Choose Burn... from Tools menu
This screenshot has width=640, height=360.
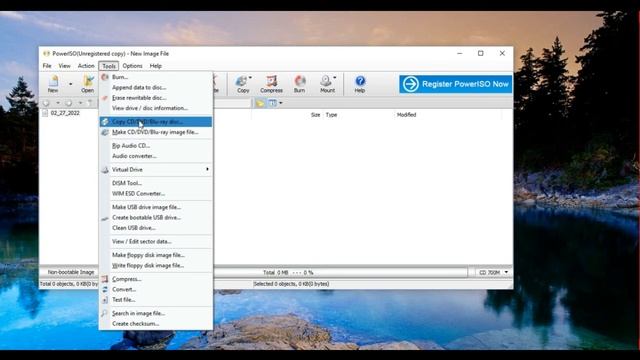pos(156,77)
